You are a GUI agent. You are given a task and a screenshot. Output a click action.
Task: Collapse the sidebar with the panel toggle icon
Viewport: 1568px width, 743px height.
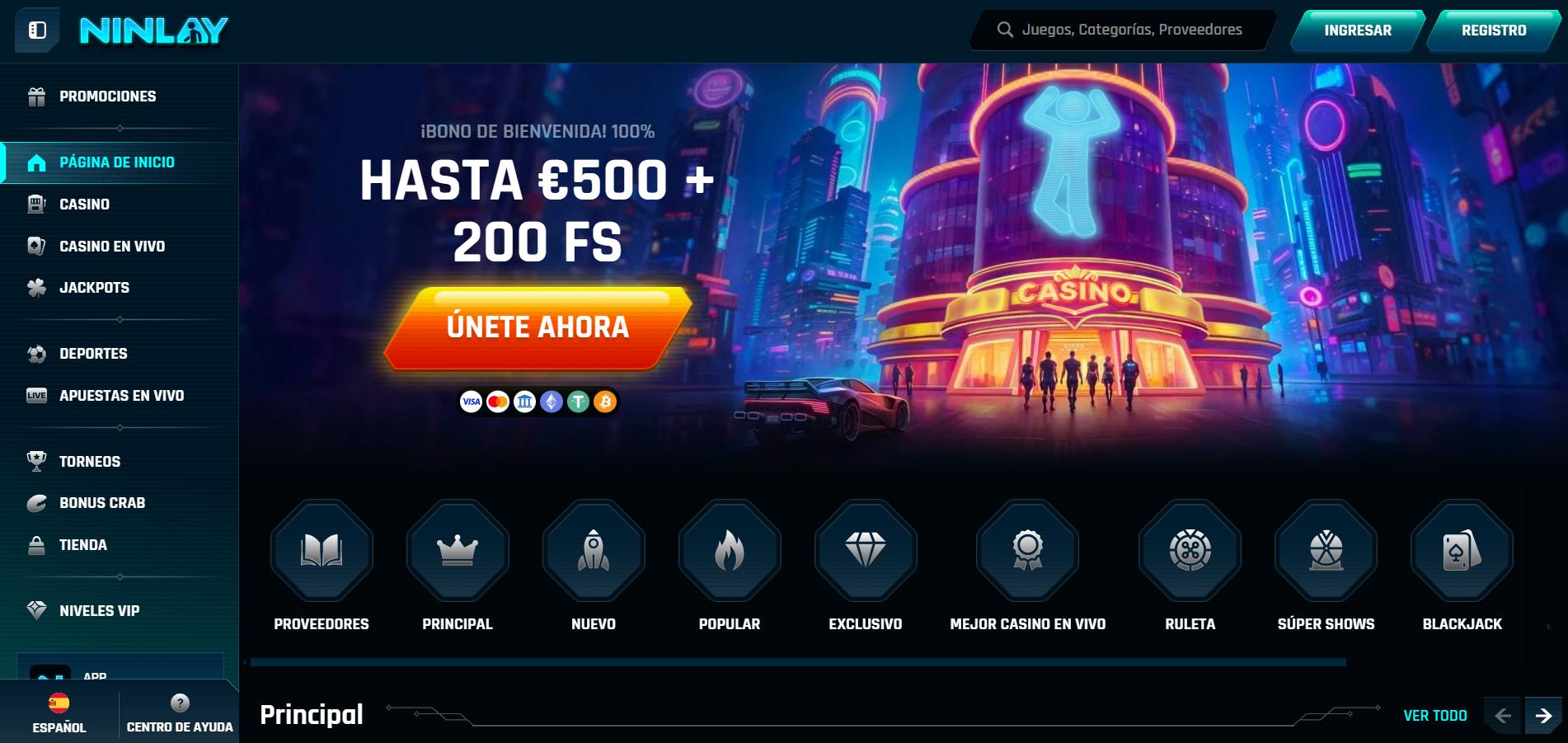[37, 31]
